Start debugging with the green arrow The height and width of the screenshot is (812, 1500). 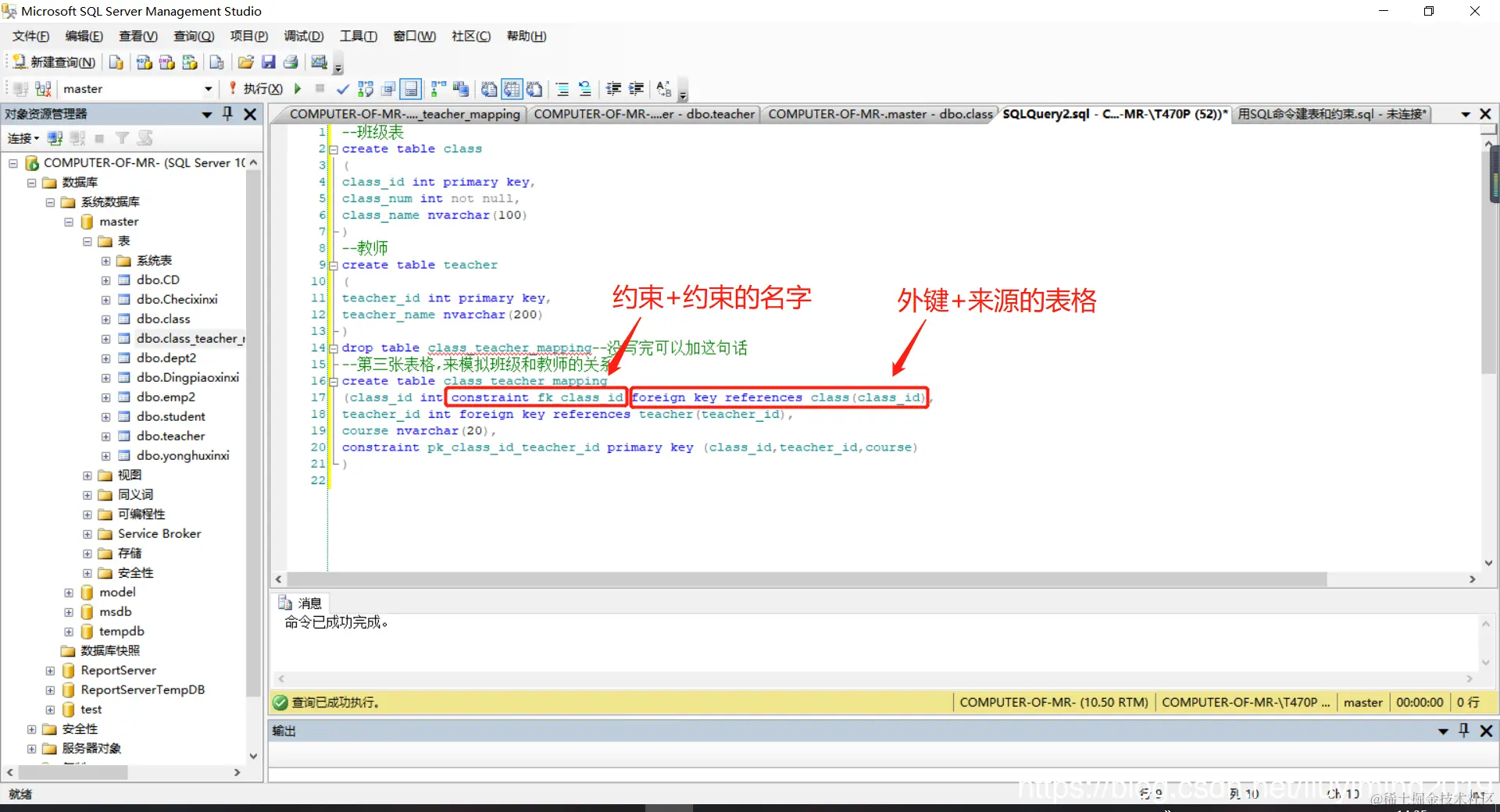click(298, 89)
